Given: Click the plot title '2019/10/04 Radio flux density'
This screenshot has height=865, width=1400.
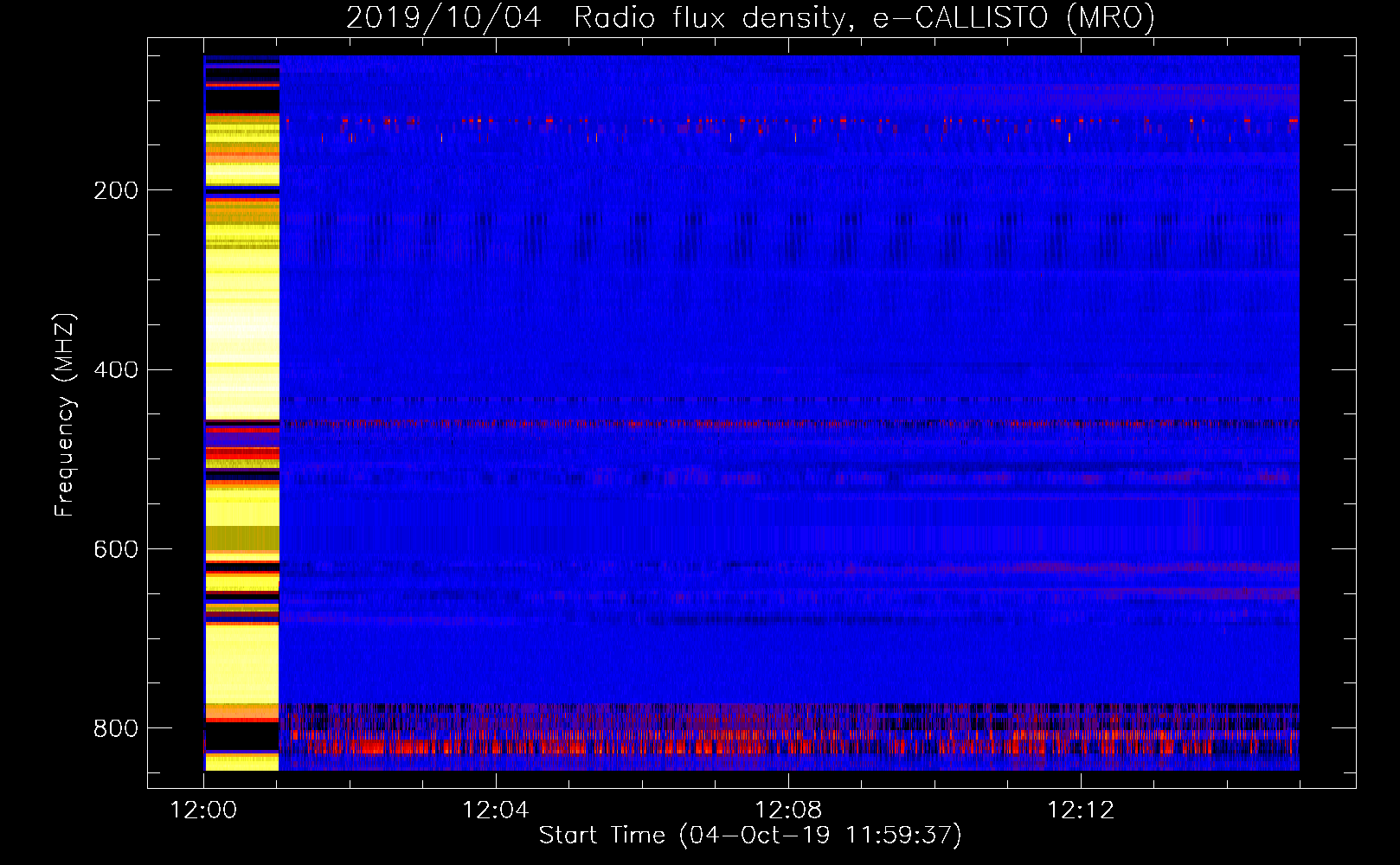Looking at the screenshot, I should pos(750,18).
